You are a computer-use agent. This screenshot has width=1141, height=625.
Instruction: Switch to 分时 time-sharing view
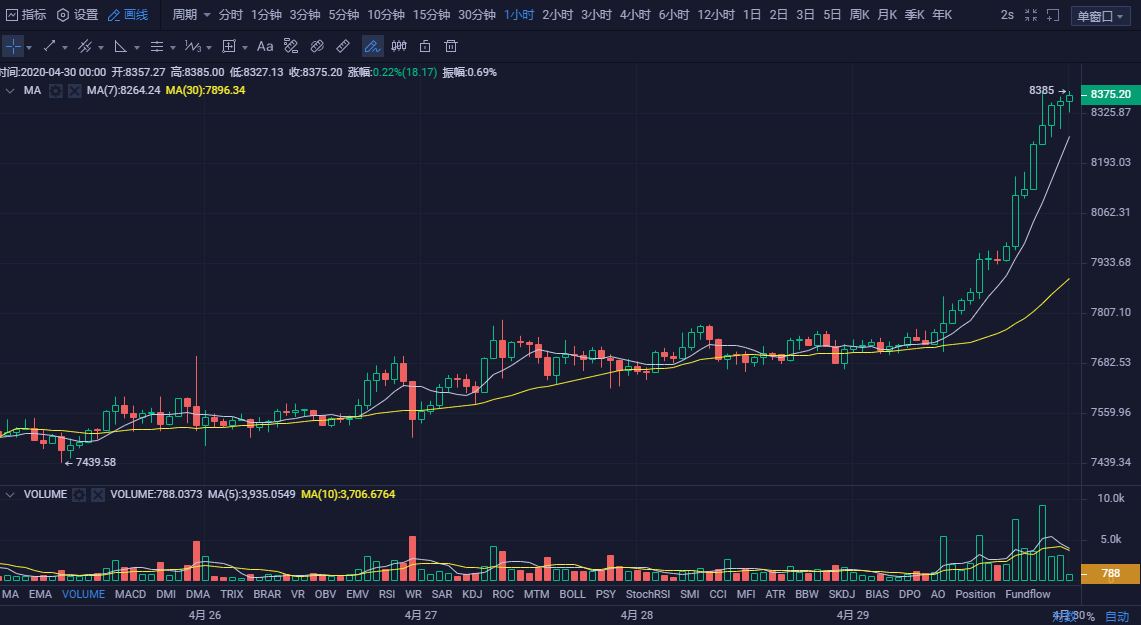230,15
